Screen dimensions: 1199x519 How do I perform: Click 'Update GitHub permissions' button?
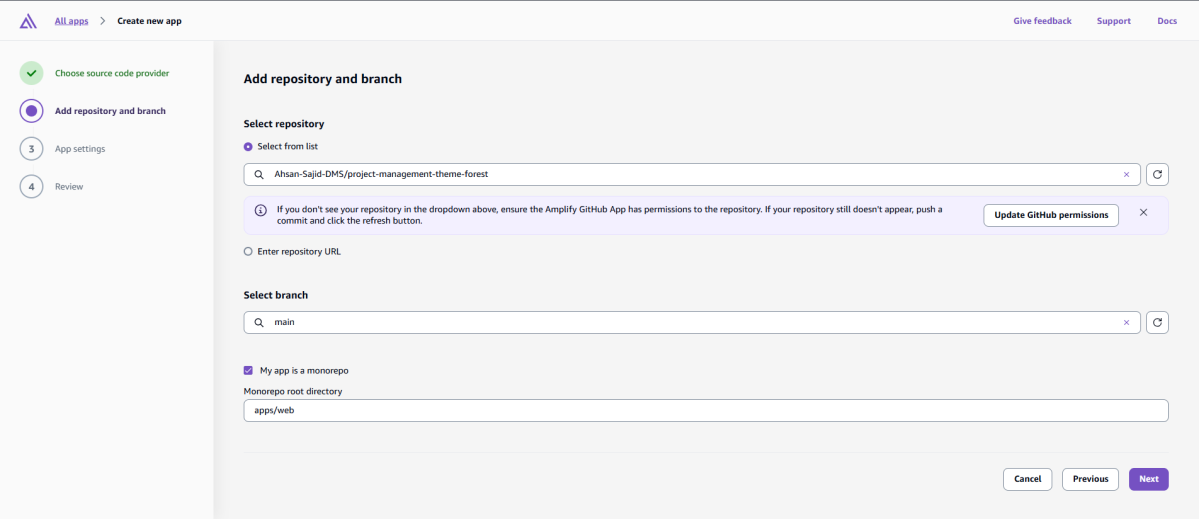point(1051,216)
